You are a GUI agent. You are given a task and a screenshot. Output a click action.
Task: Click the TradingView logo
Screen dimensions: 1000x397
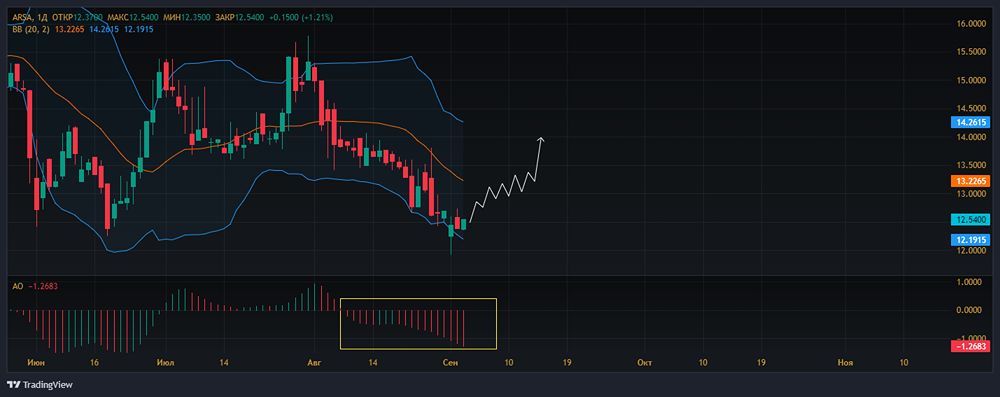[40, 385]
